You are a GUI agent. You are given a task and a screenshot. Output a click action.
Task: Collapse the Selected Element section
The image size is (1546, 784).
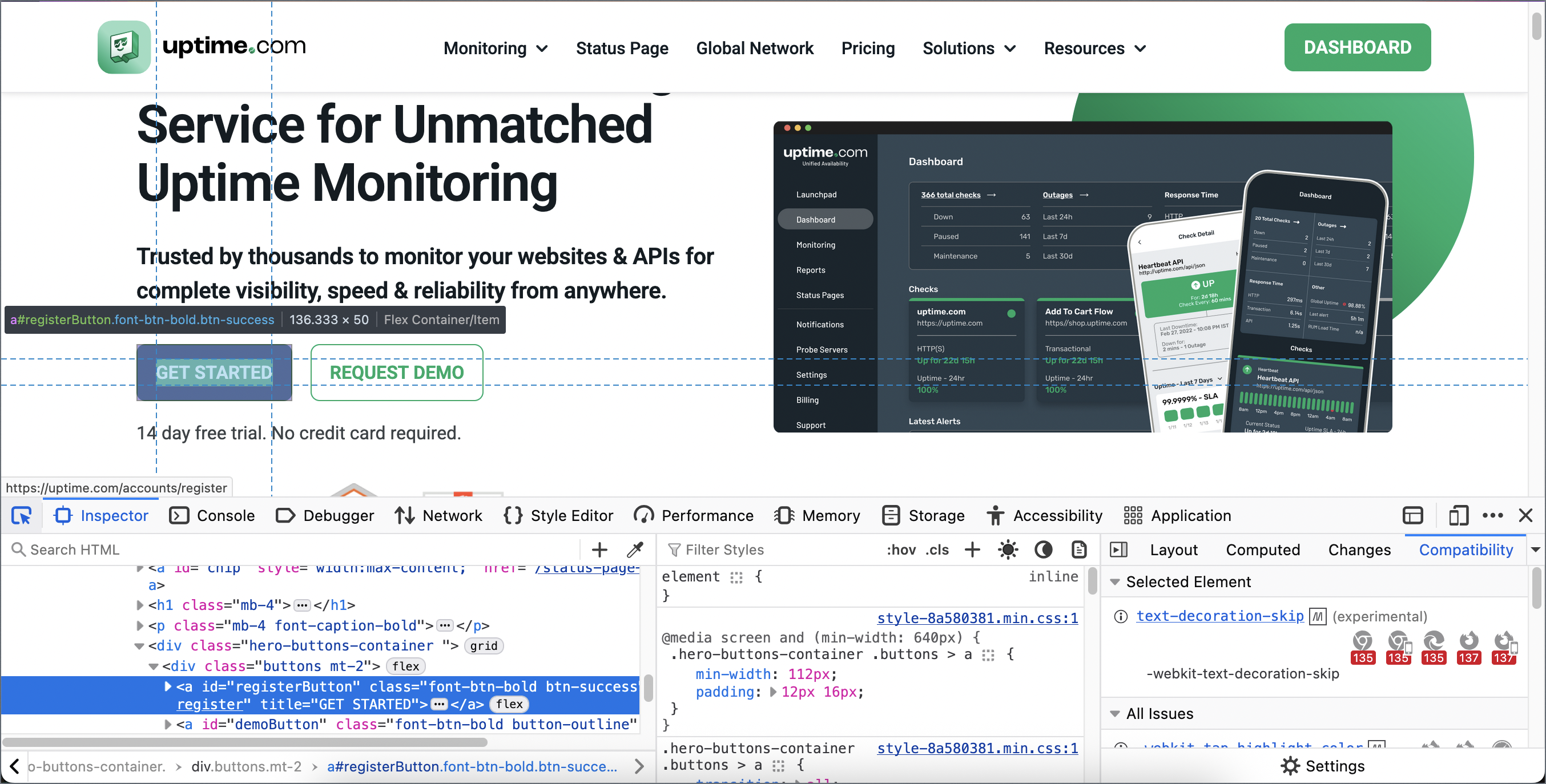[1114, 582]
